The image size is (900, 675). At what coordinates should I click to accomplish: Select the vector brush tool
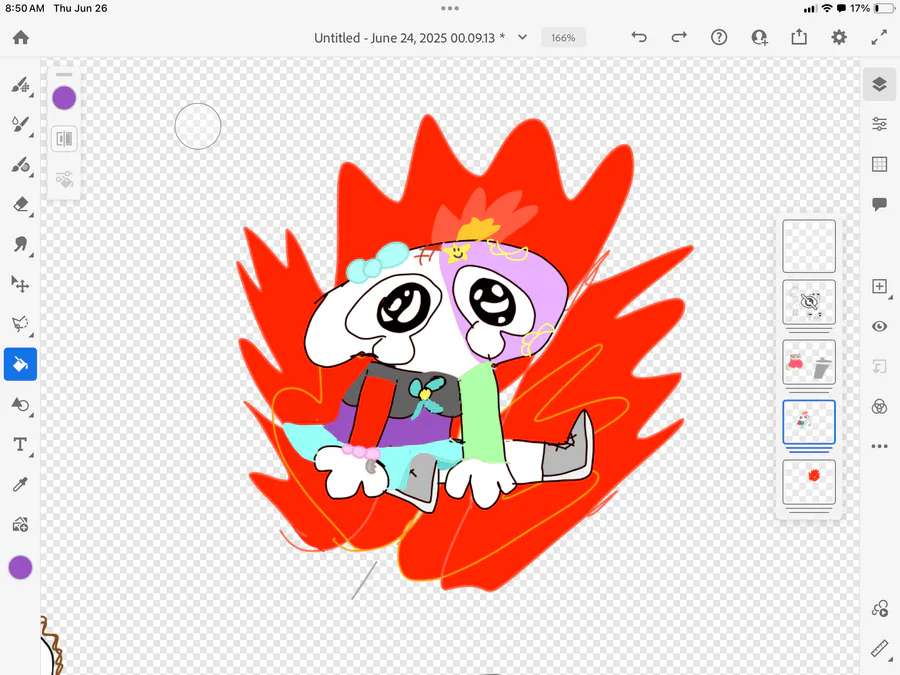(x=21, y=165)
